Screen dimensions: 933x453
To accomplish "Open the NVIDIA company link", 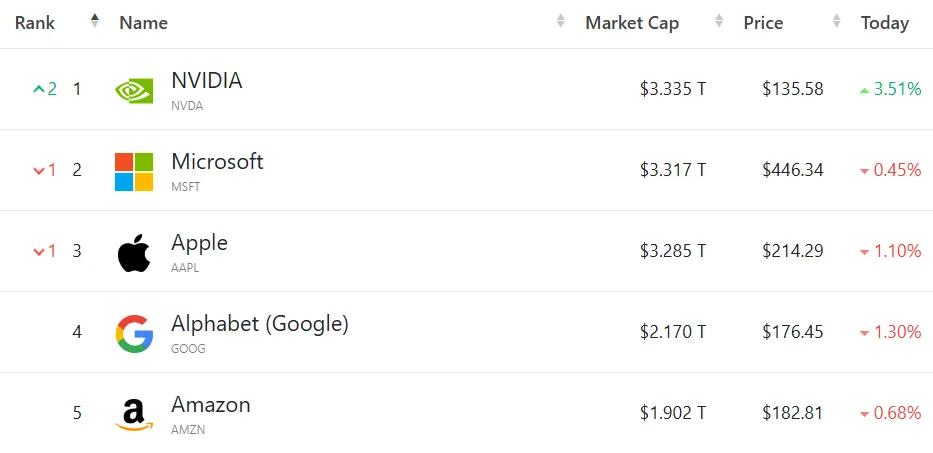I will click(x=207, y=81).
